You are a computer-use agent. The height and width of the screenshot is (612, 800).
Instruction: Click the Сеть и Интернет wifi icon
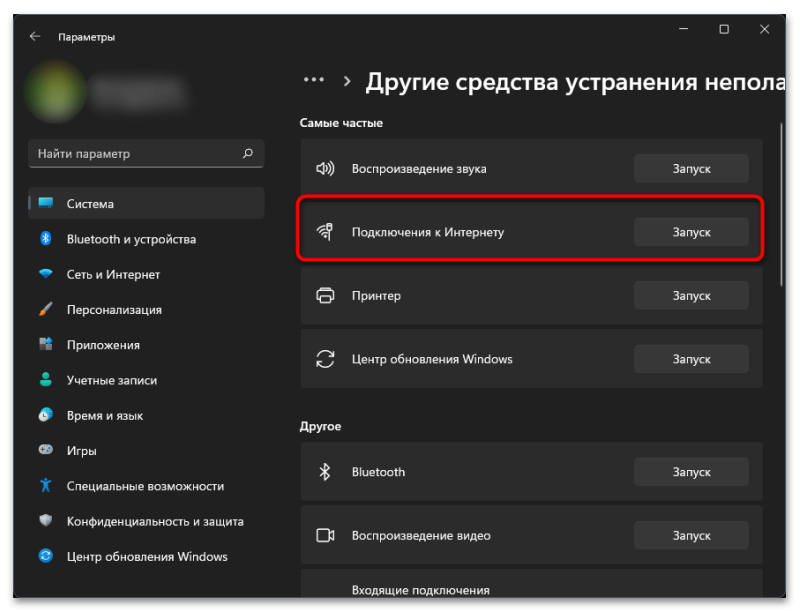[46, 273]
